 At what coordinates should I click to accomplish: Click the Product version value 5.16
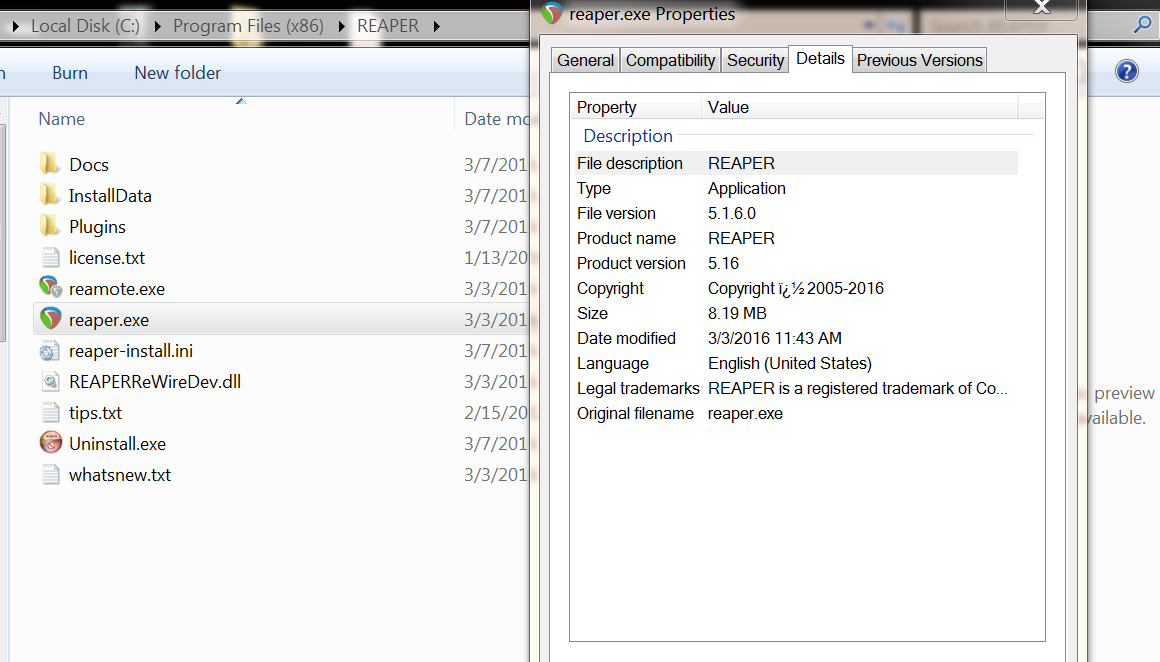coord(724,263)
